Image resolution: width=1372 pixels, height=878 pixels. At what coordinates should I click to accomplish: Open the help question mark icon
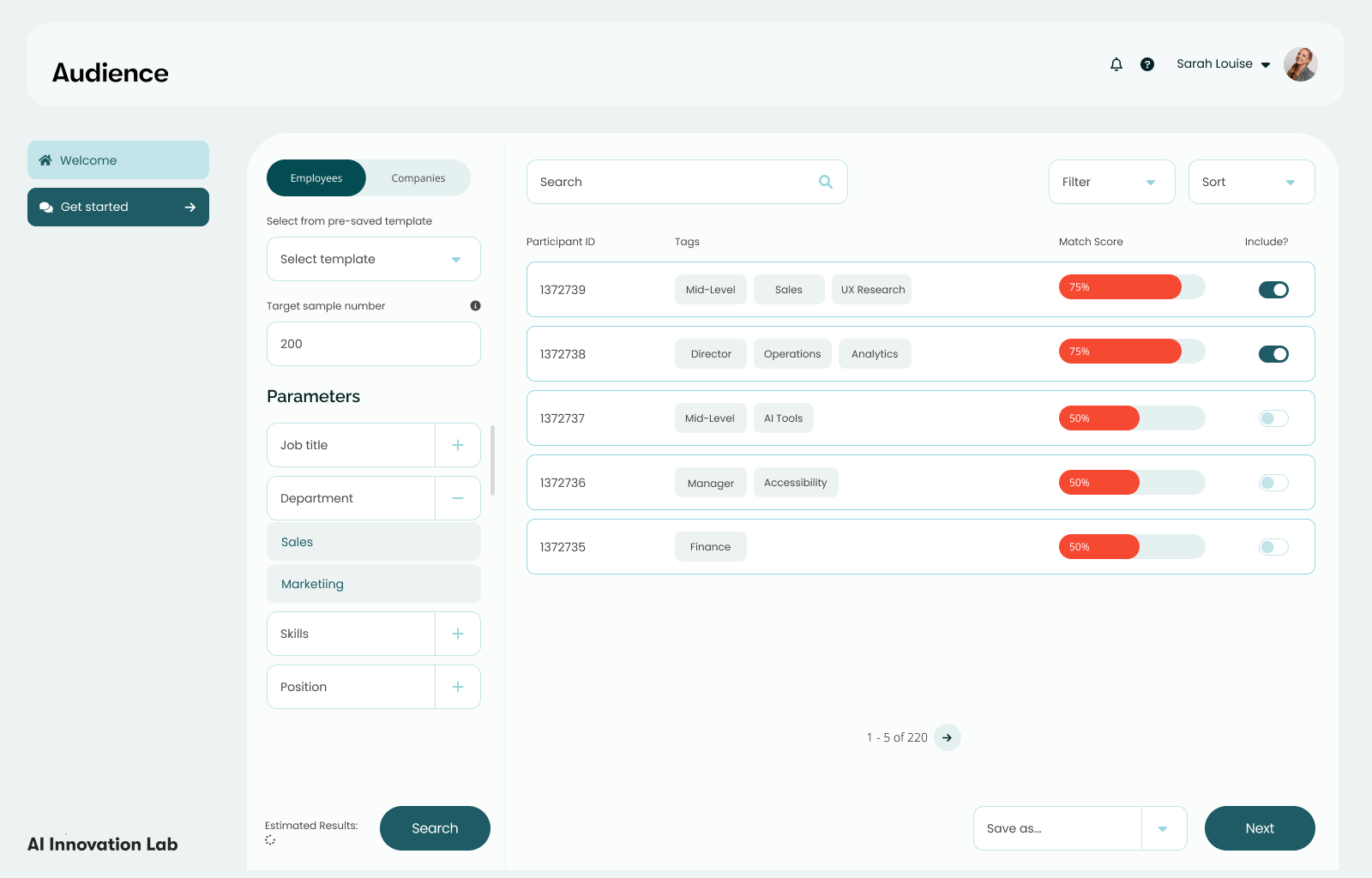pos(1146,63)
